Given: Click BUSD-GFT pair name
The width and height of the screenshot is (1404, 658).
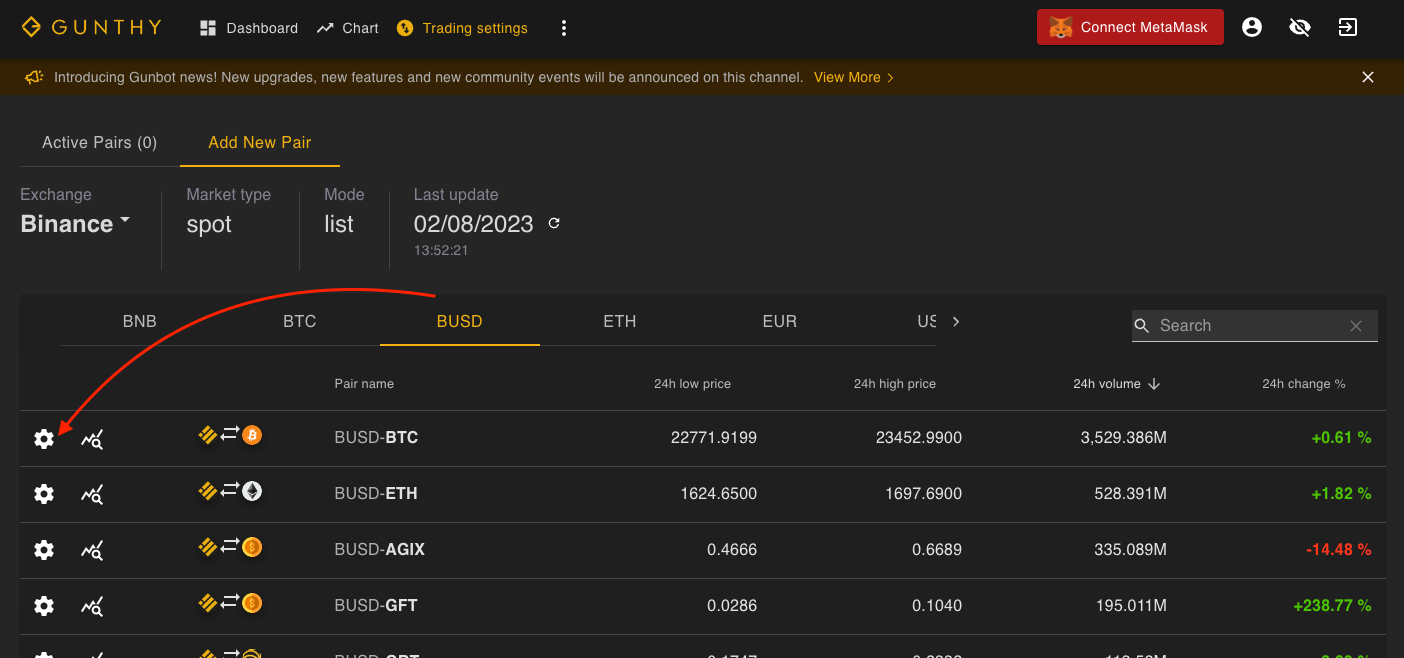Looking at the screenshot, I should pos(376,606).
